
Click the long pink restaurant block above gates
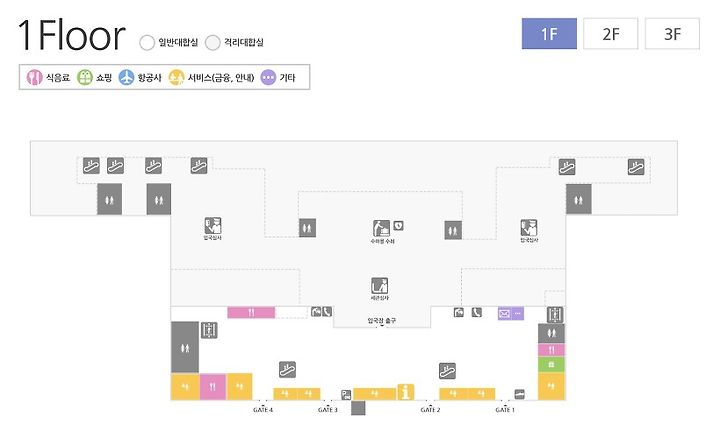tap(251, 313)
